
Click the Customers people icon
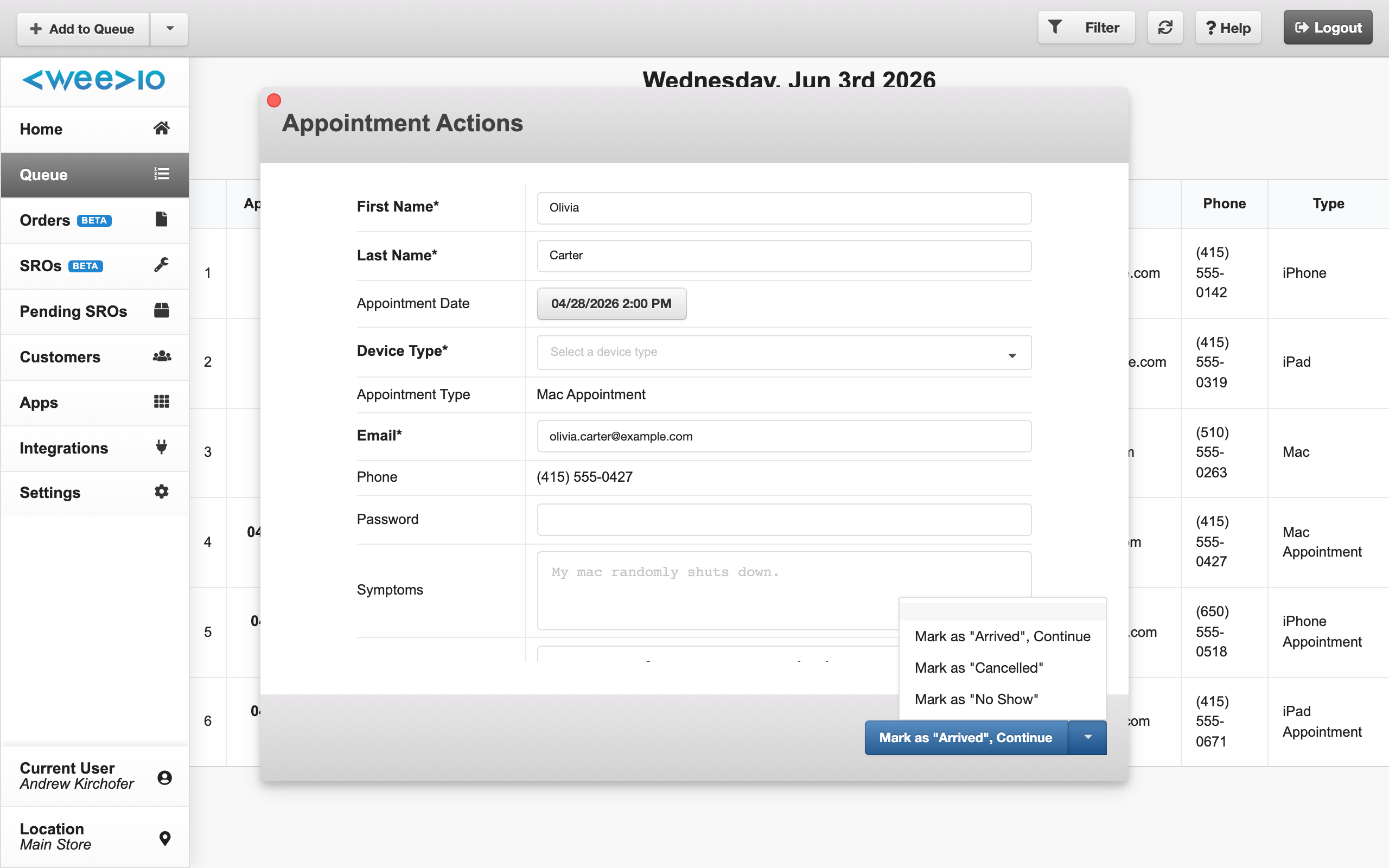point(162,356)
